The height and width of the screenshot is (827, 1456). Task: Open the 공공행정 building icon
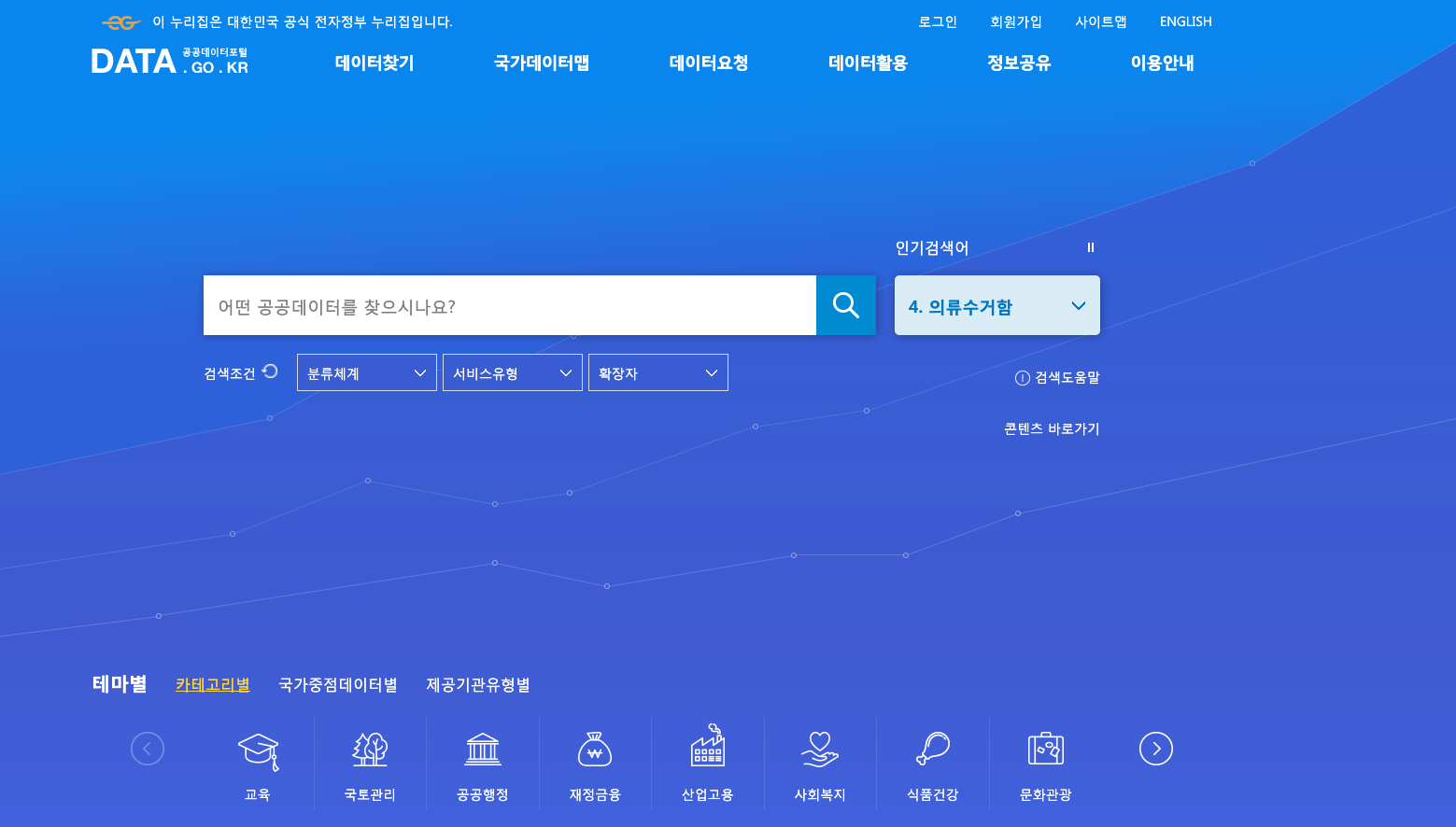click(483, 749)
